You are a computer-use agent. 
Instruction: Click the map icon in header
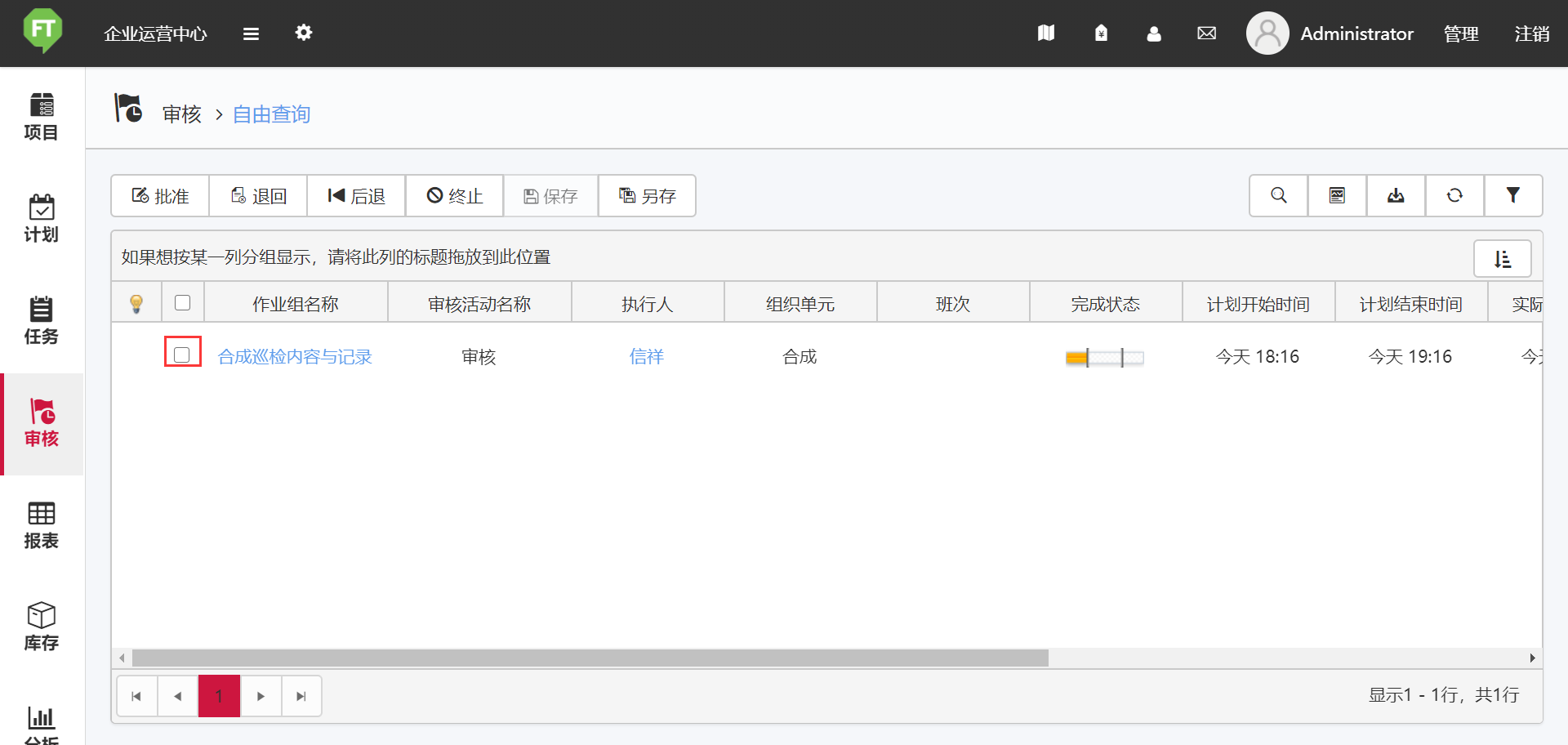1046,33
